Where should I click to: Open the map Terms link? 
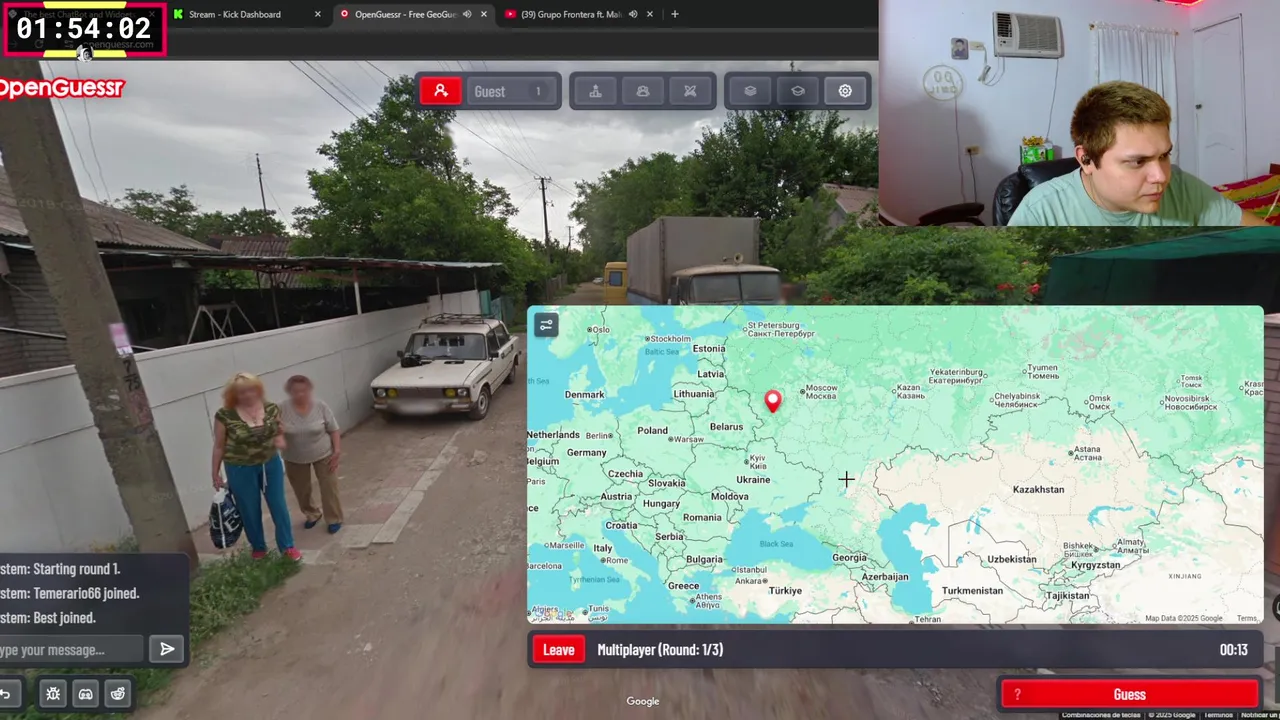[x=1246, y=618]
